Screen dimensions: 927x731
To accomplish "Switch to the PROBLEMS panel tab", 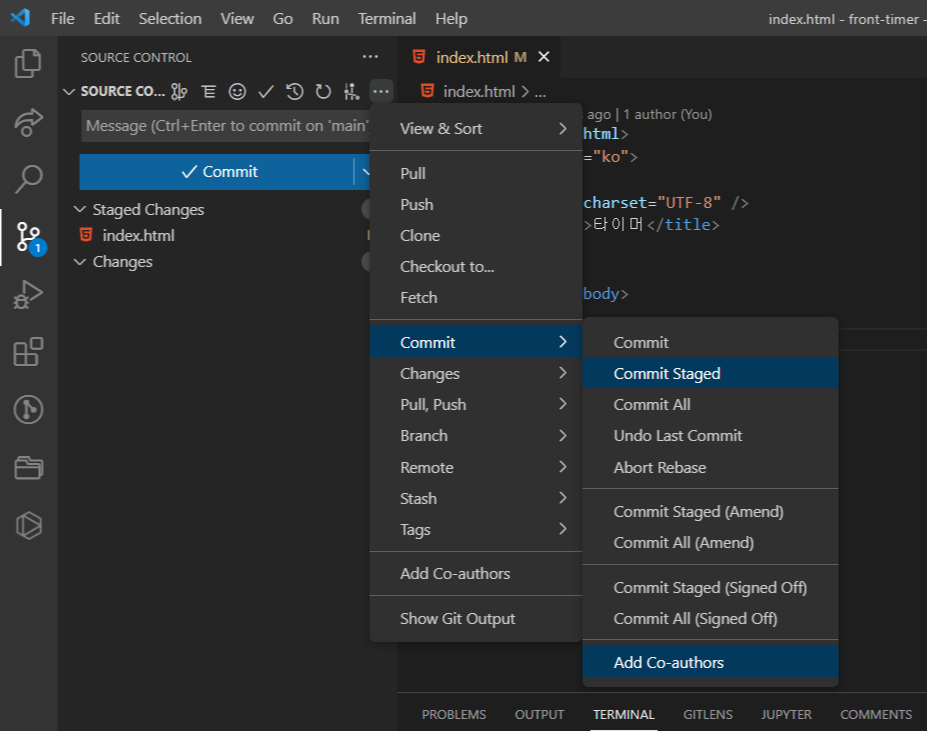I will (453, 714).
